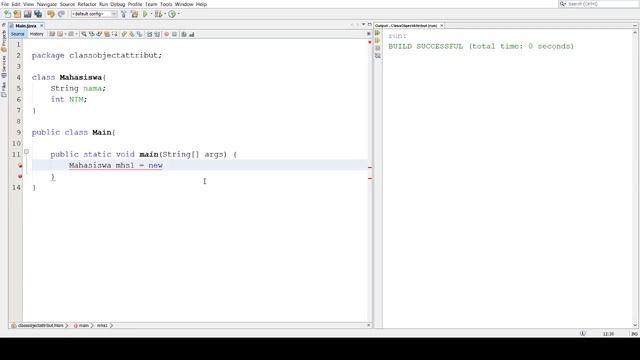
Task: Click the Re-run icon in Output panel
Action: coord(378,33)
